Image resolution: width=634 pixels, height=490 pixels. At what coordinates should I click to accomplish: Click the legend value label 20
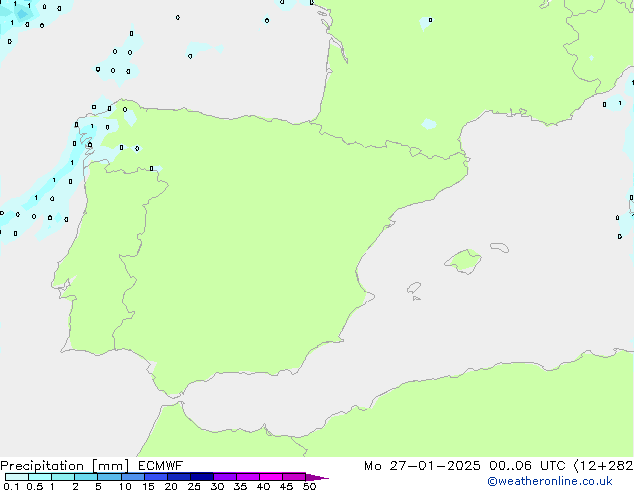point(171,486)
